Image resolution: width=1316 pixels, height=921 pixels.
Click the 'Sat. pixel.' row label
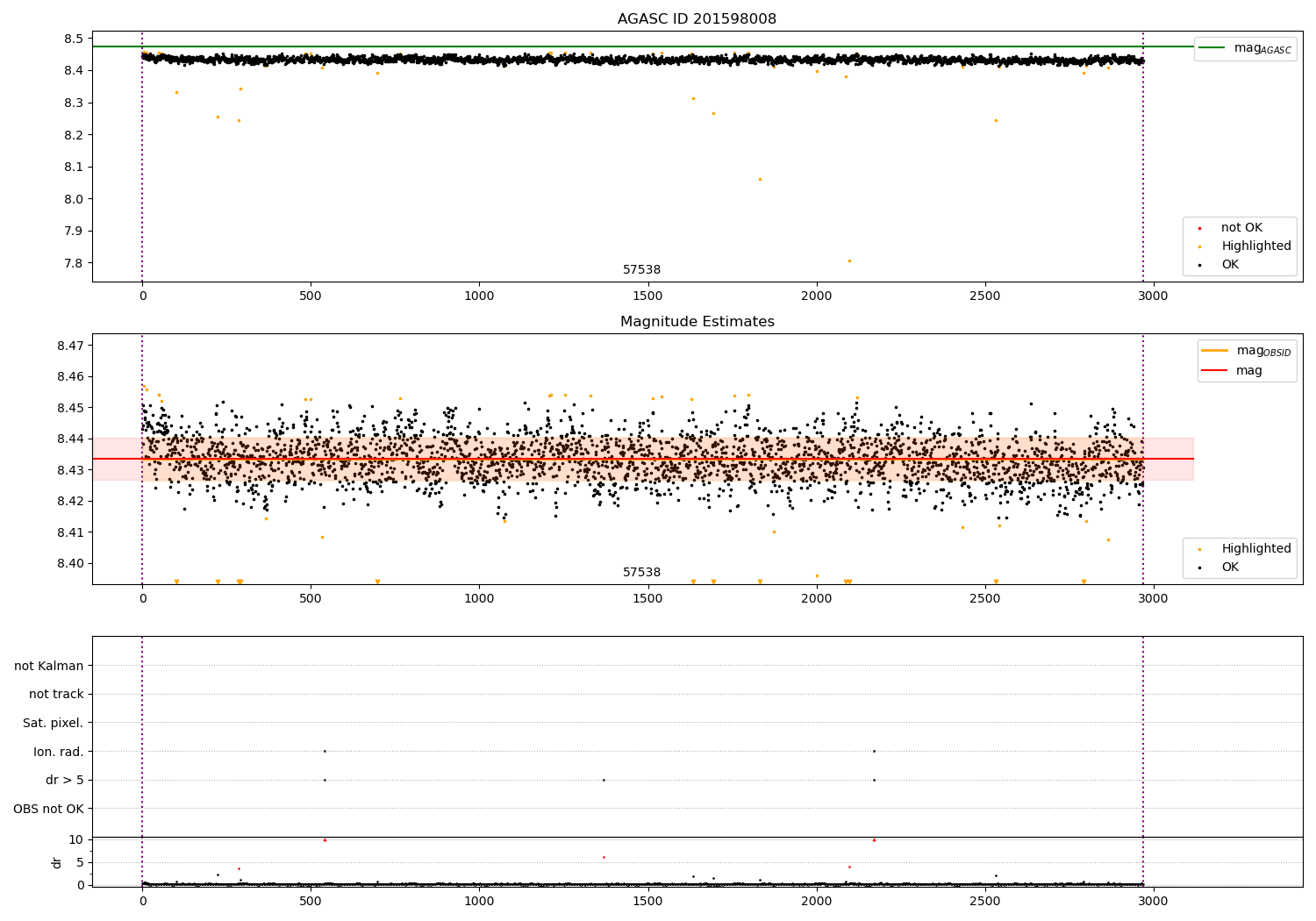54,723
